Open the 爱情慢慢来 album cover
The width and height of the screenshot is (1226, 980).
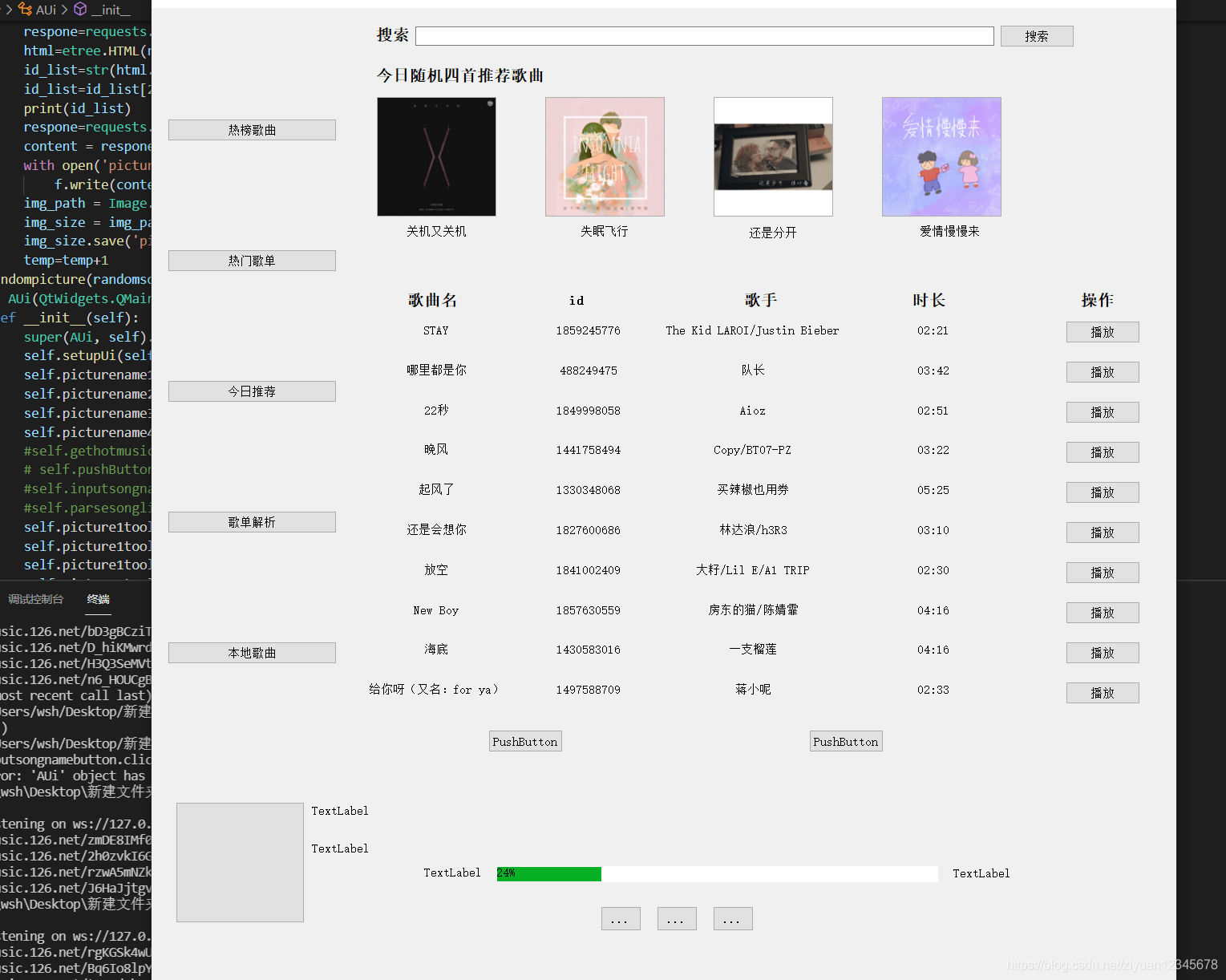pyautogui.click(x=941, y=156)
